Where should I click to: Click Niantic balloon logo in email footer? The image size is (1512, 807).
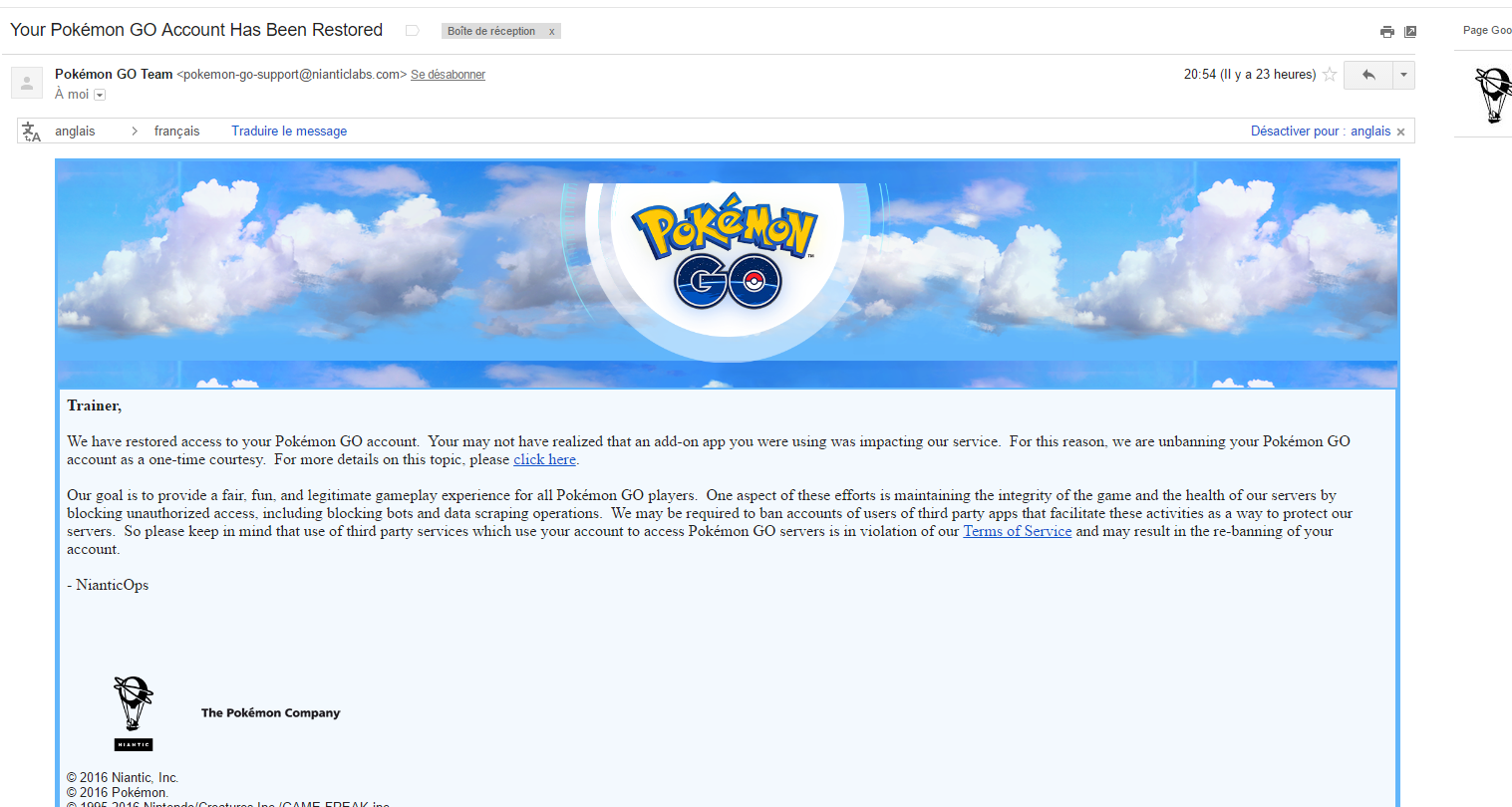(134, 713)
